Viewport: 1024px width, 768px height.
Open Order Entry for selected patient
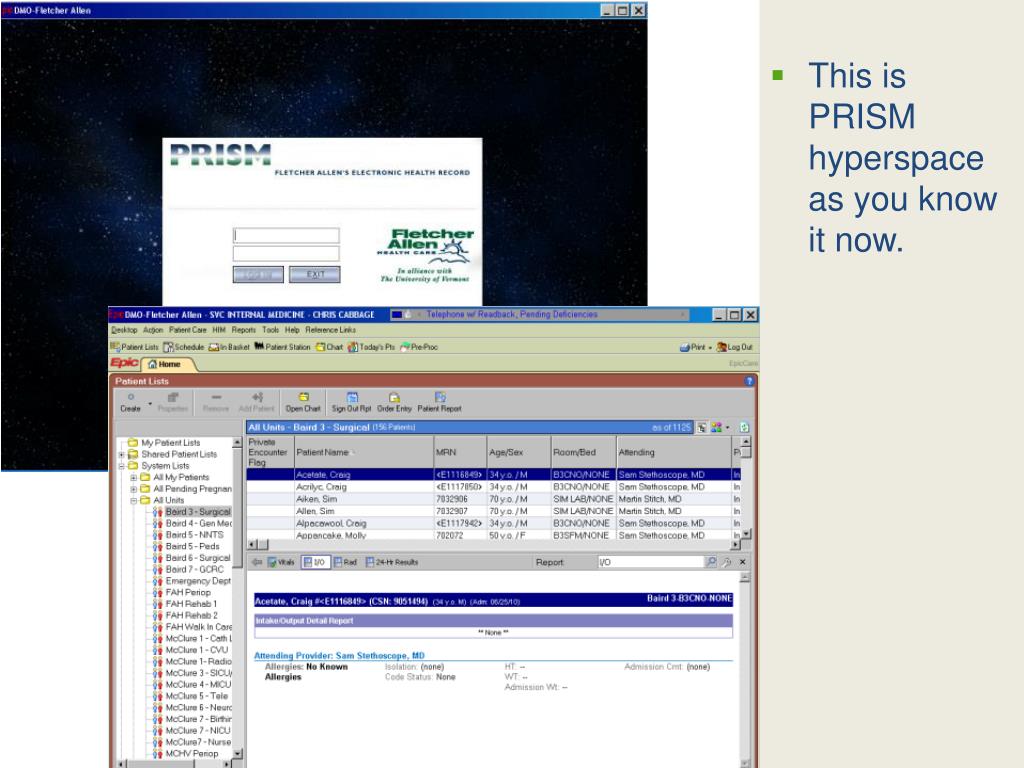point(394,402)
